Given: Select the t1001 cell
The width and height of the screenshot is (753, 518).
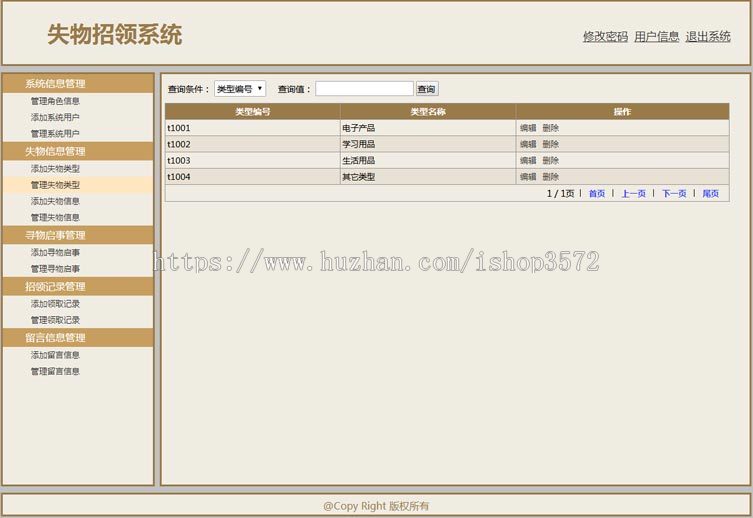Looking at the screenshot, I should pos(253,128).
